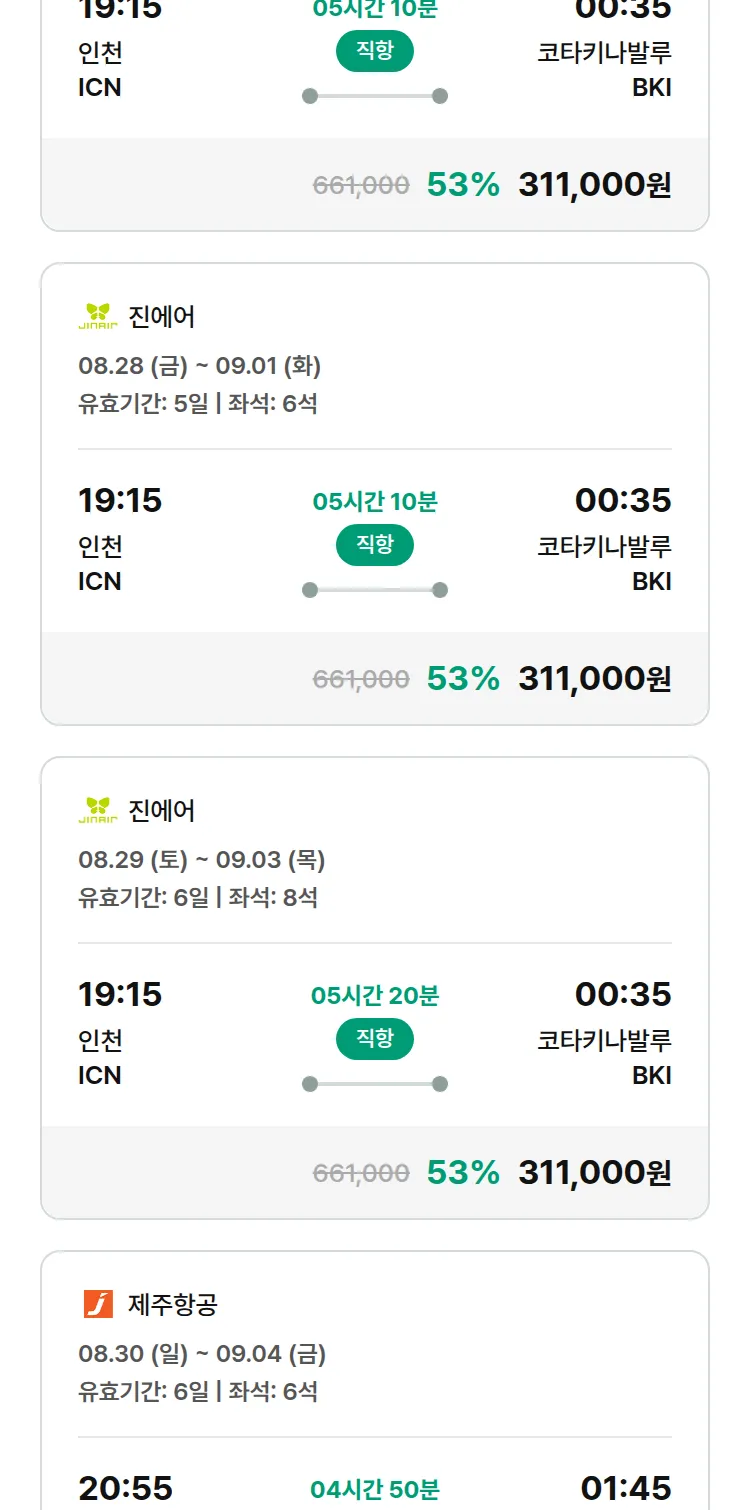
Task: Click the 직항 badge on the 08.28 Jin Air flight
Action: click(375, 545)
